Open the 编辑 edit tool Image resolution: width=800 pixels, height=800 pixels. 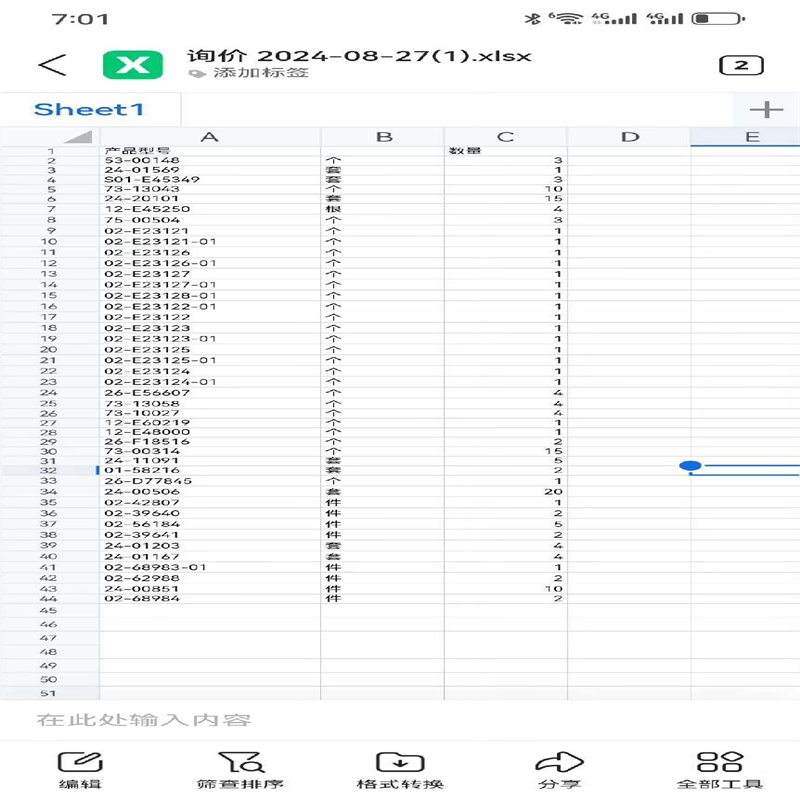pyautogui.click(x=80, y=770)
